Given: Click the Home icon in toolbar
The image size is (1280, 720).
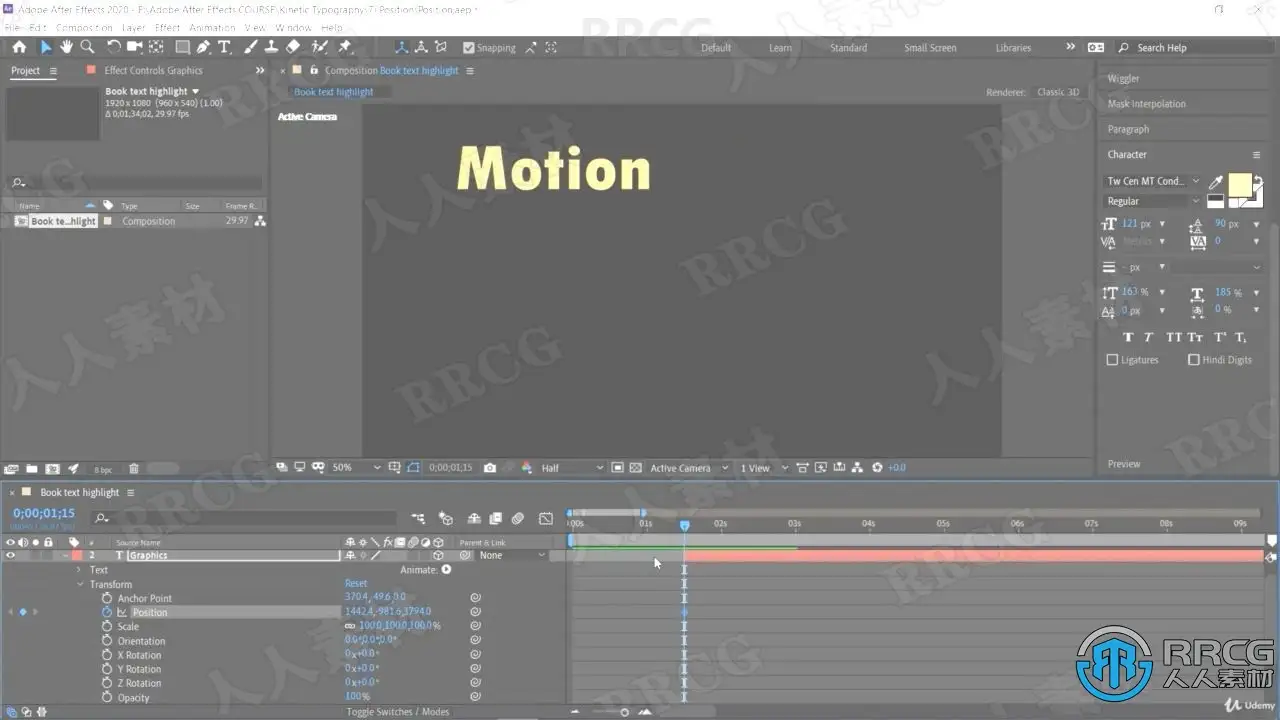Looking at the screenshot, I should click(19, 47).
